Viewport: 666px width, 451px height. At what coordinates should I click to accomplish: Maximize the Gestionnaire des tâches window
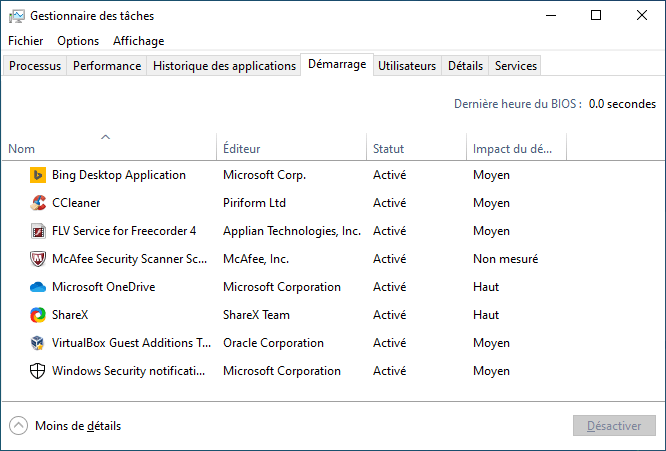(x=596, y=16)
